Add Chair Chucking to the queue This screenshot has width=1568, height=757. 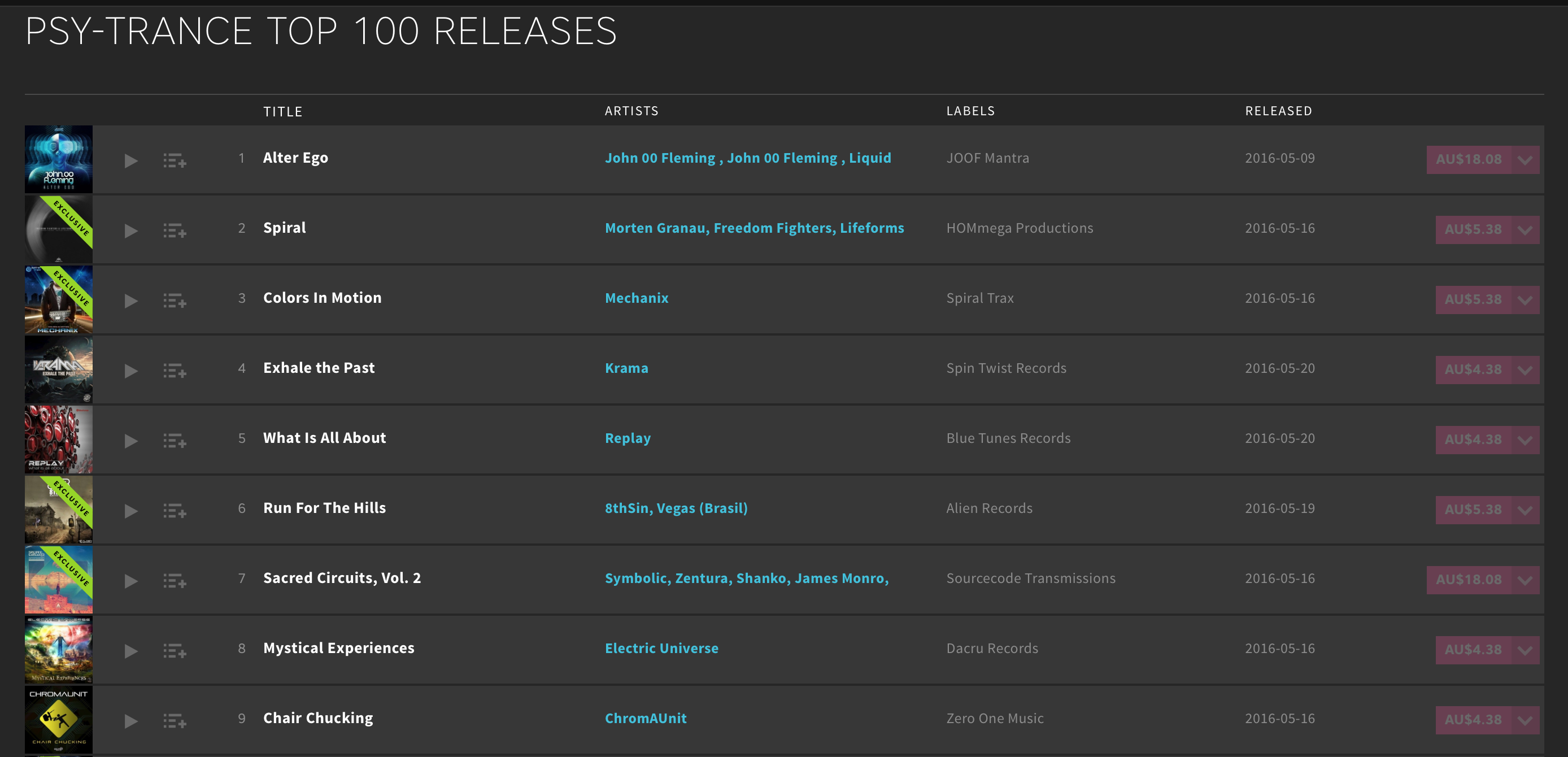[x=175, y=721]
